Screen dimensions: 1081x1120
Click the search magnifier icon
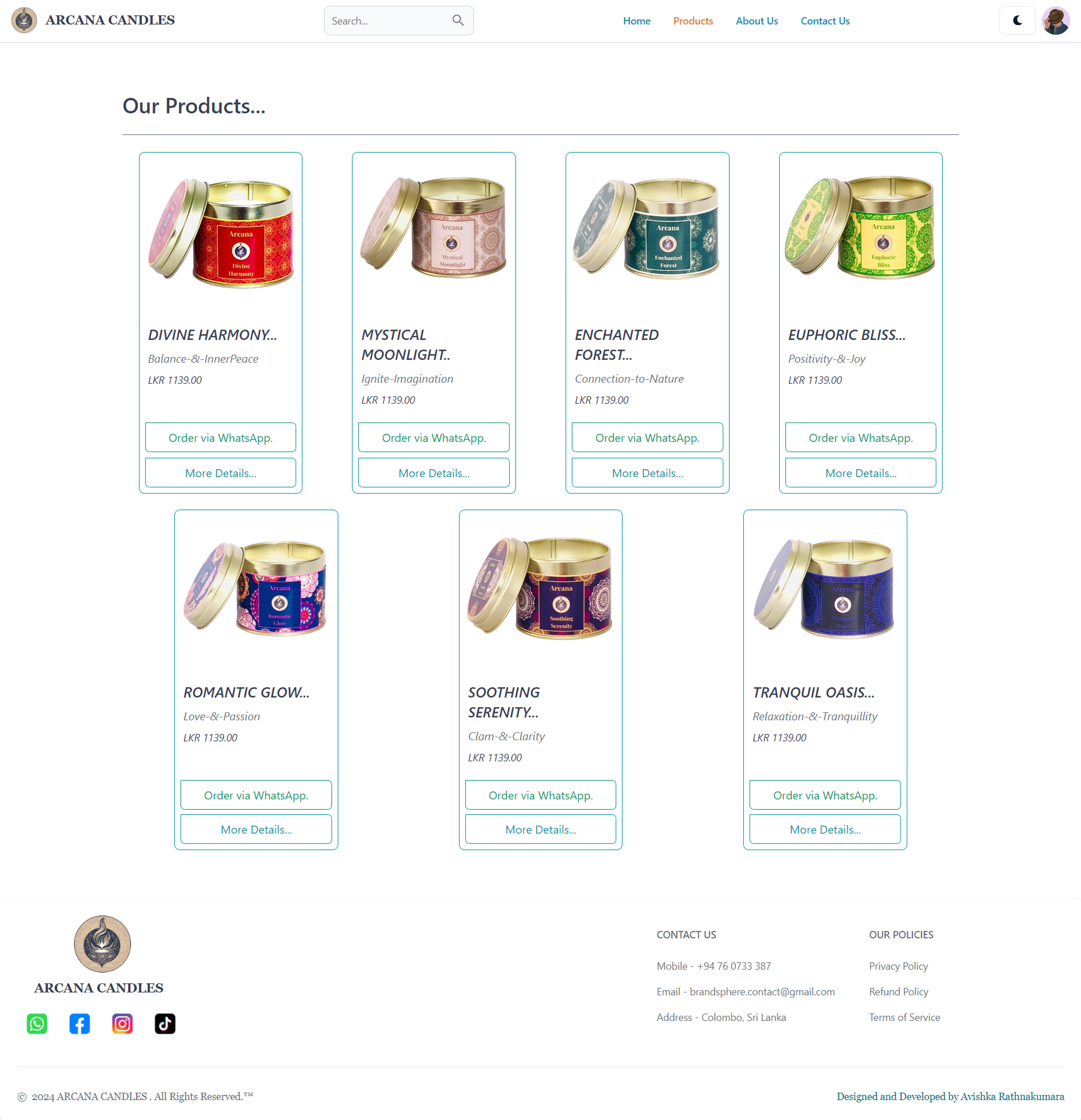pyautogui.click(x=458, y=20)
